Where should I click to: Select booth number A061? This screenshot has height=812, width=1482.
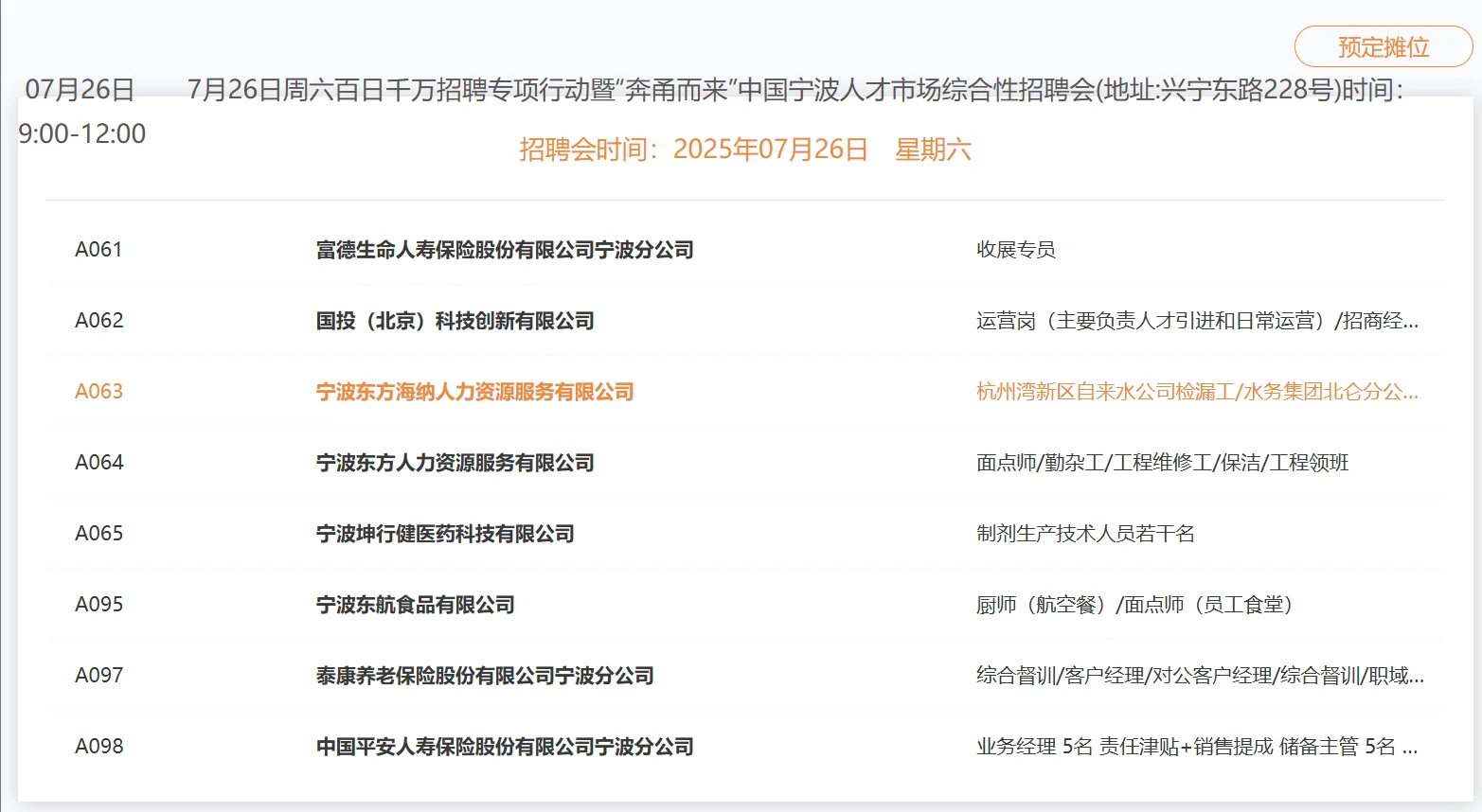pos(98,250)
